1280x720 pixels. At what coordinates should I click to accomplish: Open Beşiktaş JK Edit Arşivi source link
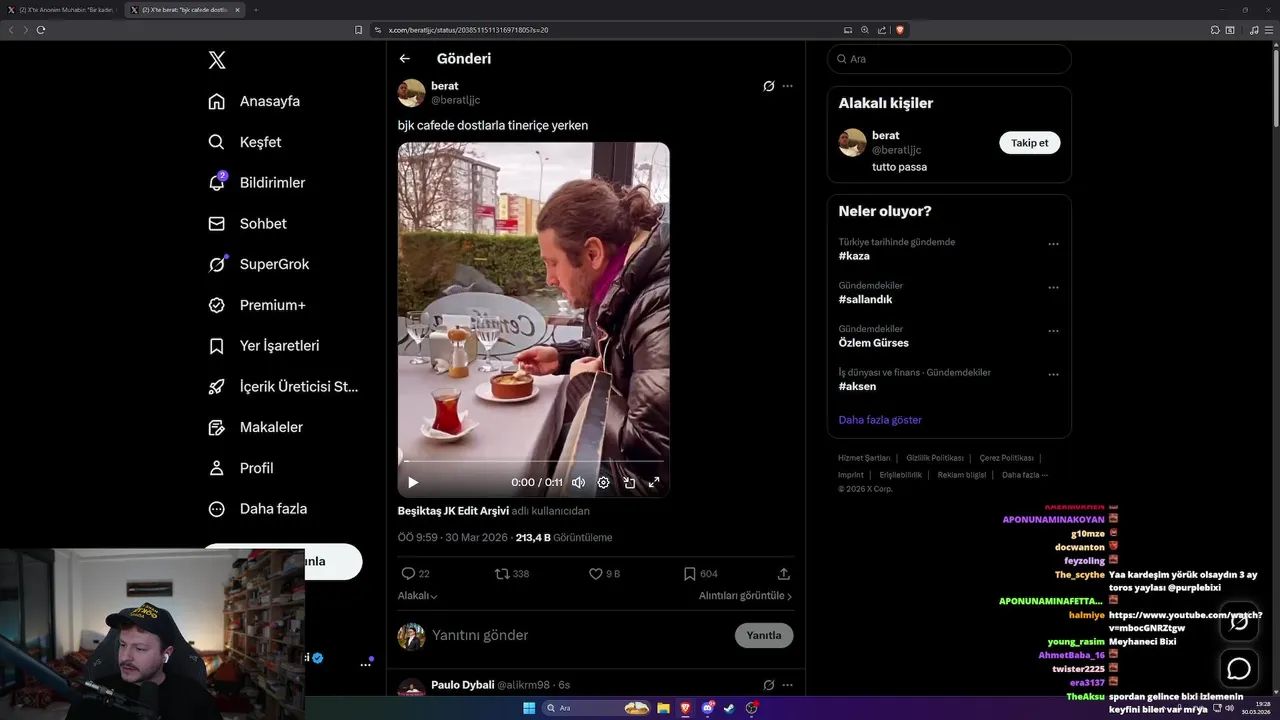coord(453,511)
